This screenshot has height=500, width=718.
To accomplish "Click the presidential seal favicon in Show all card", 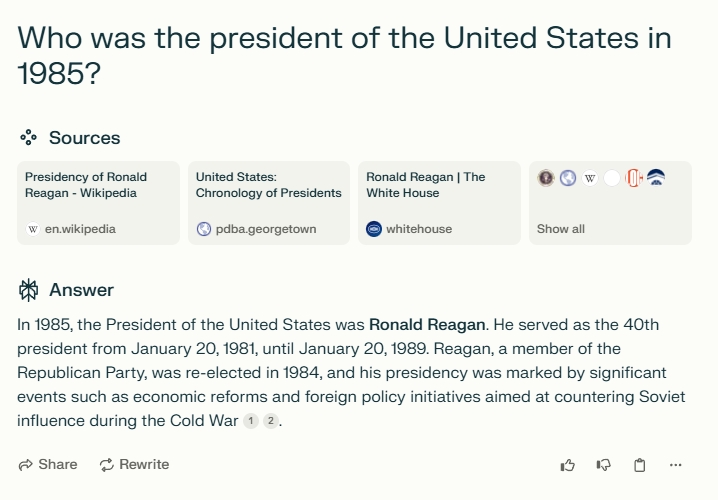I will [x=546, y=178].
